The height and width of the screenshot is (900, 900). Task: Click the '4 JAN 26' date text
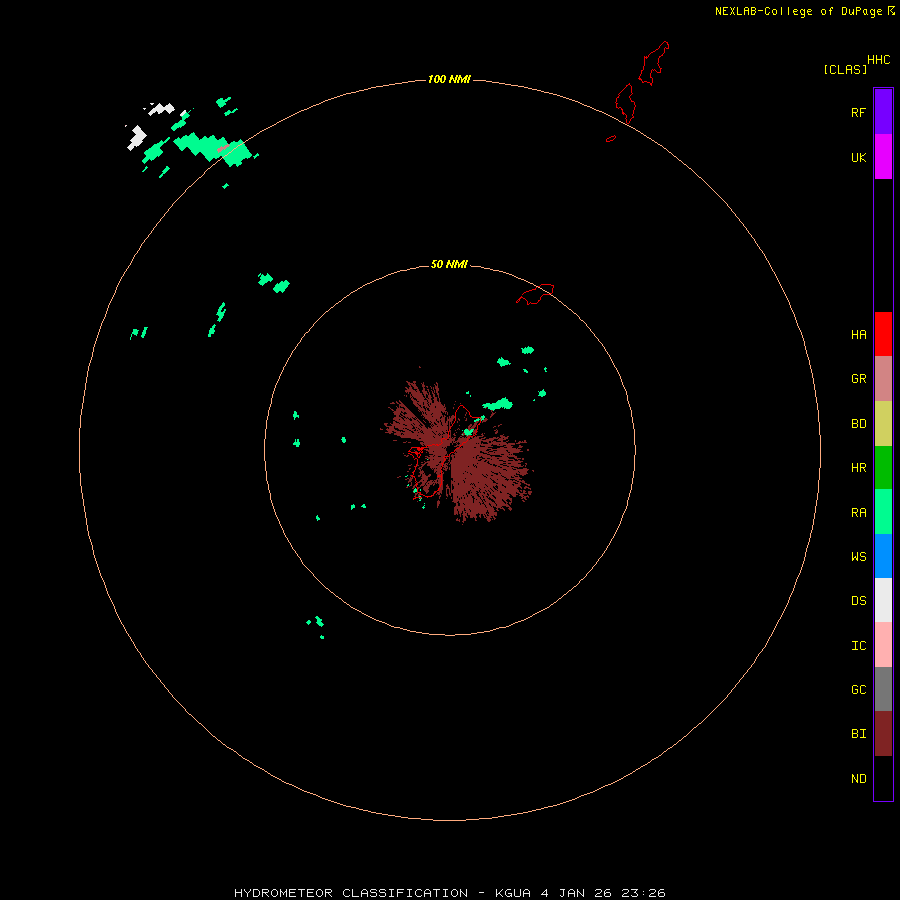(576, 893)
